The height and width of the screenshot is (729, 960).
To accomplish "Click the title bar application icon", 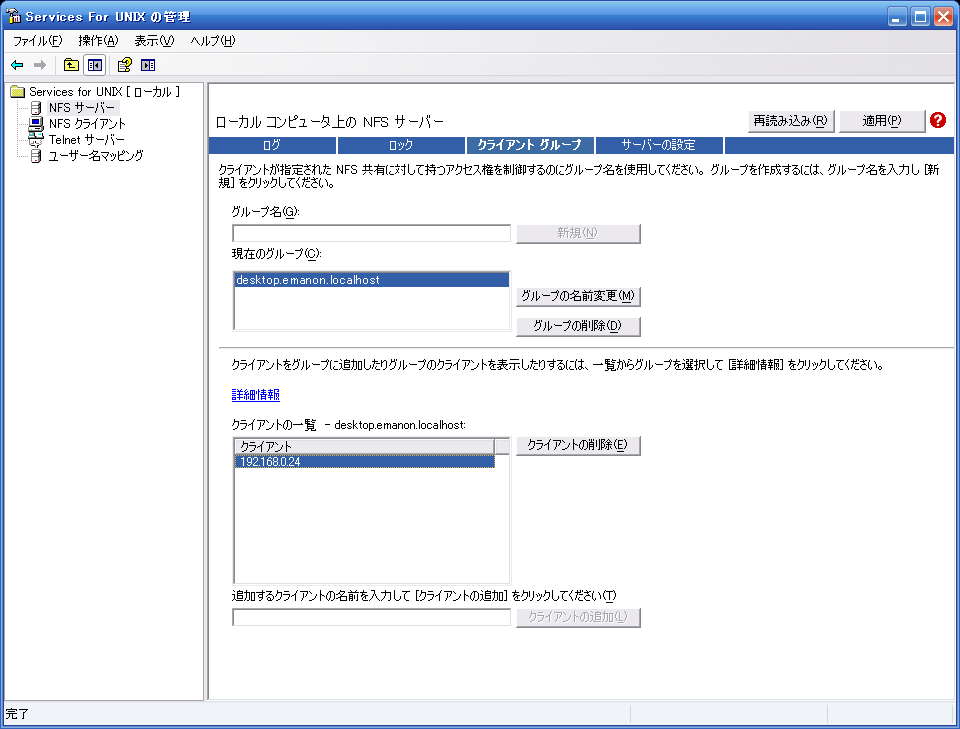I will [x=13, y=16].
